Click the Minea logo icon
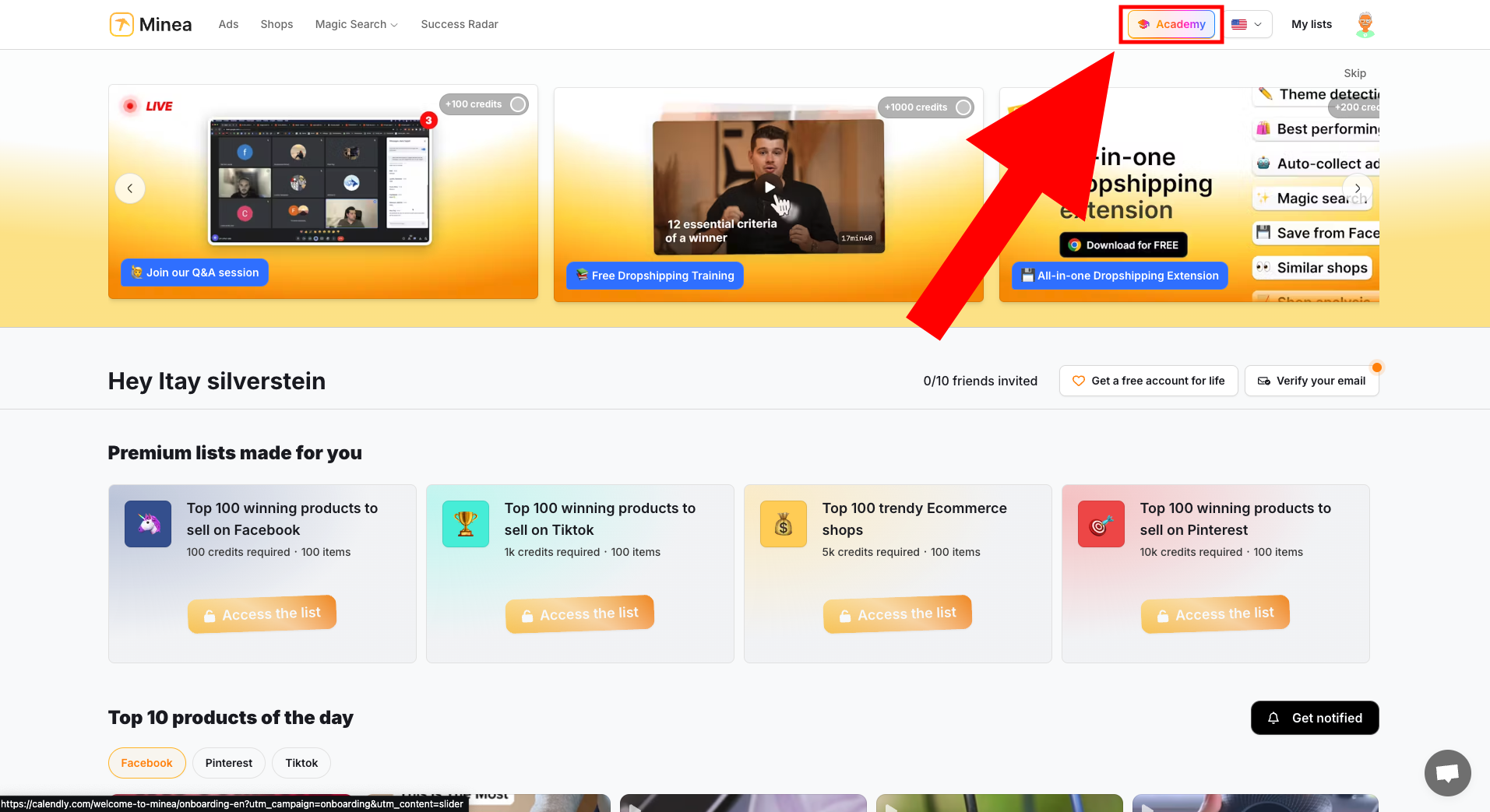Screen dimensions: 1490x812 [122, 24]
